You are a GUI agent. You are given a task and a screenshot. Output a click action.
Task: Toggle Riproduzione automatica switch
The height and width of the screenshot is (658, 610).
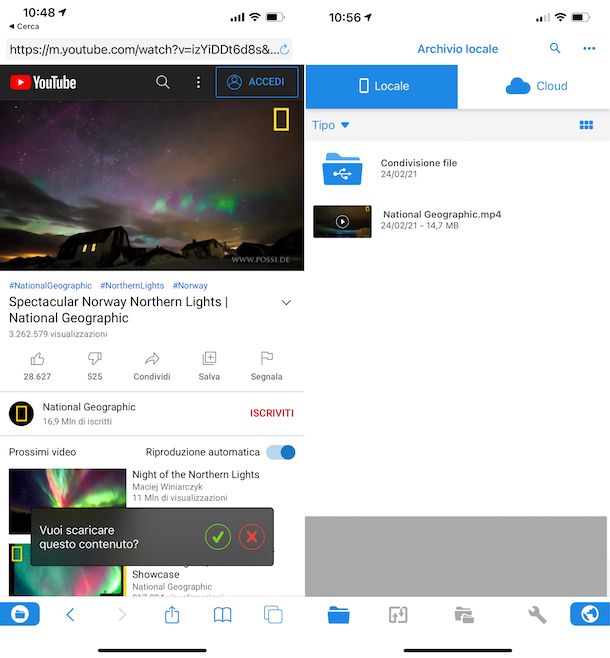point(281,452)
